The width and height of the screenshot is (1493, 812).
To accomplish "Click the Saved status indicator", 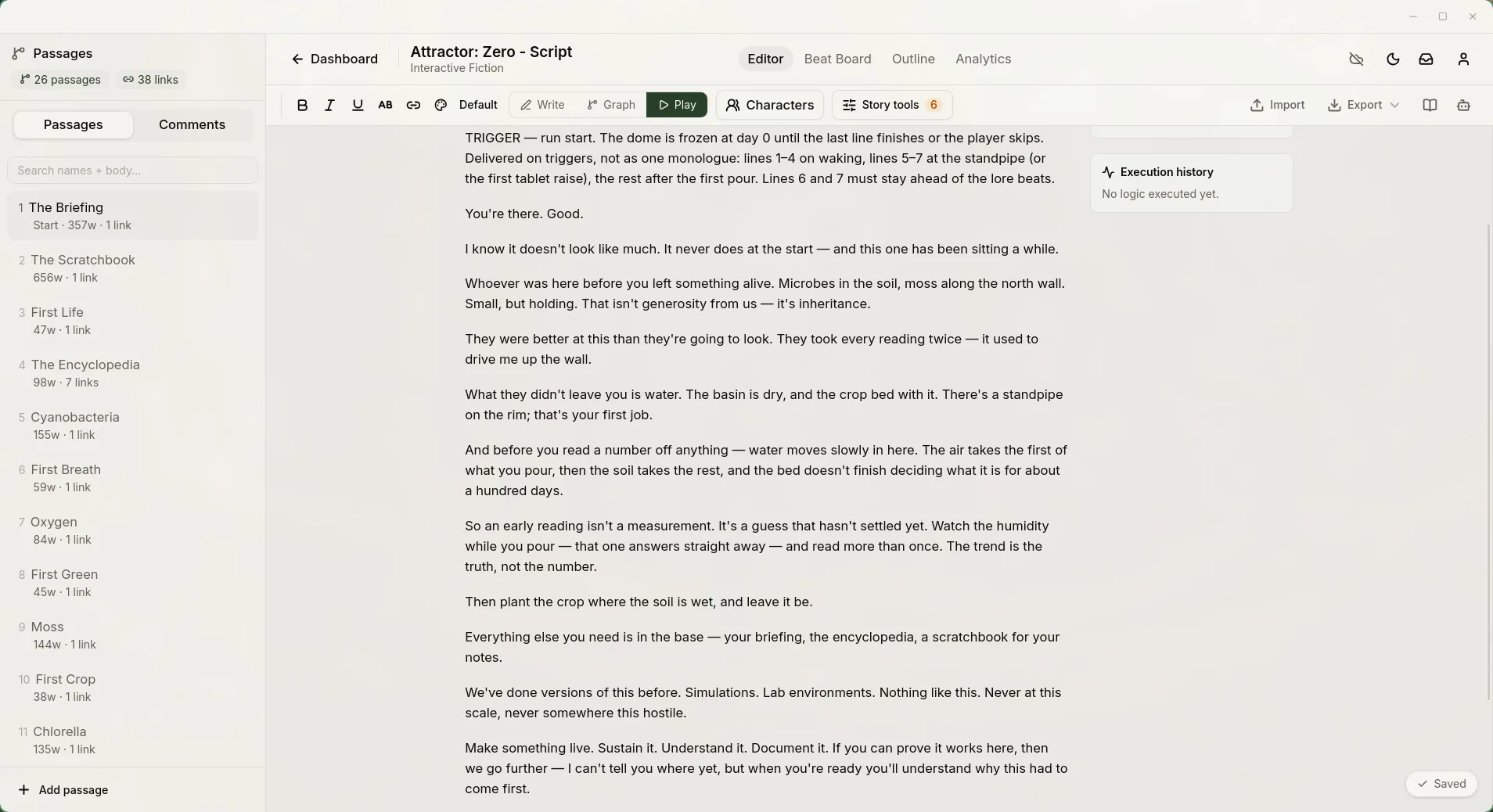I will [x=1441, y=784].
